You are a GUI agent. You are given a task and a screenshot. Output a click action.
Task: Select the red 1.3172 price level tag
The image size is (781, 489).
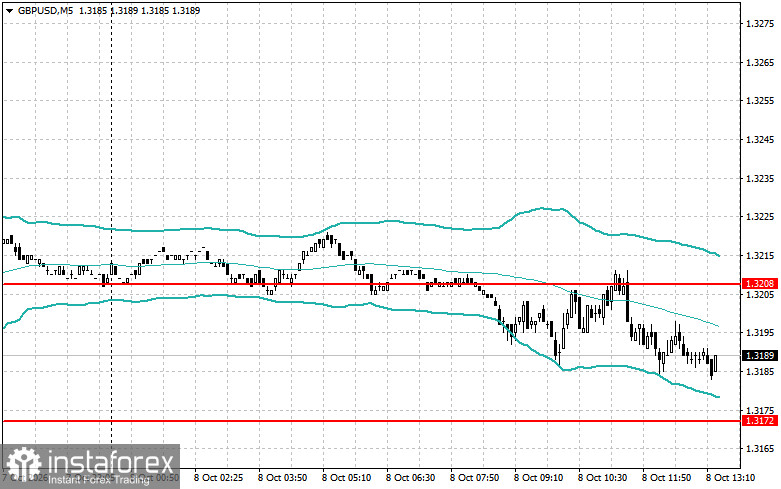(760, 421)
